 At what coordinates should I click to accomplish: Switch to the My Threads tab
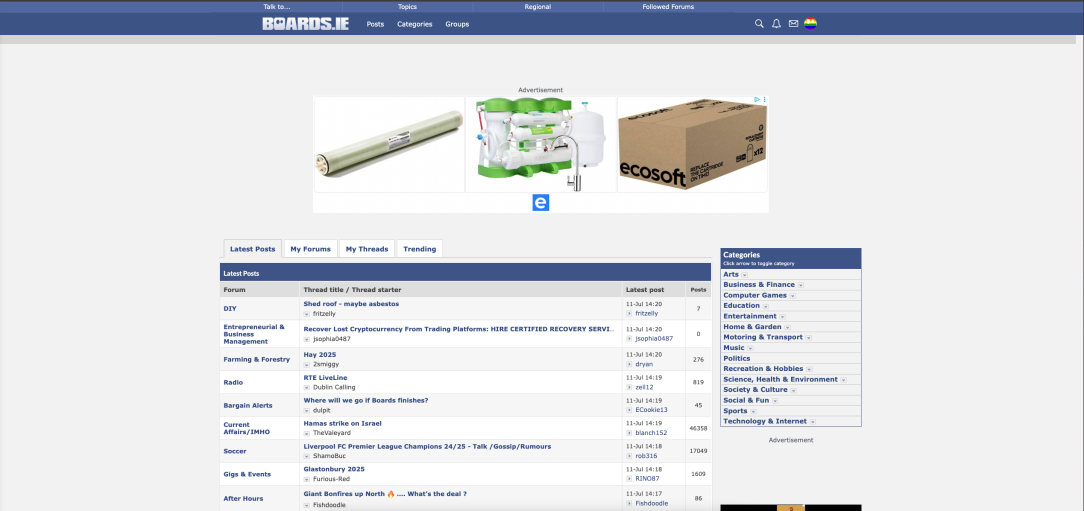pos(366,249)
